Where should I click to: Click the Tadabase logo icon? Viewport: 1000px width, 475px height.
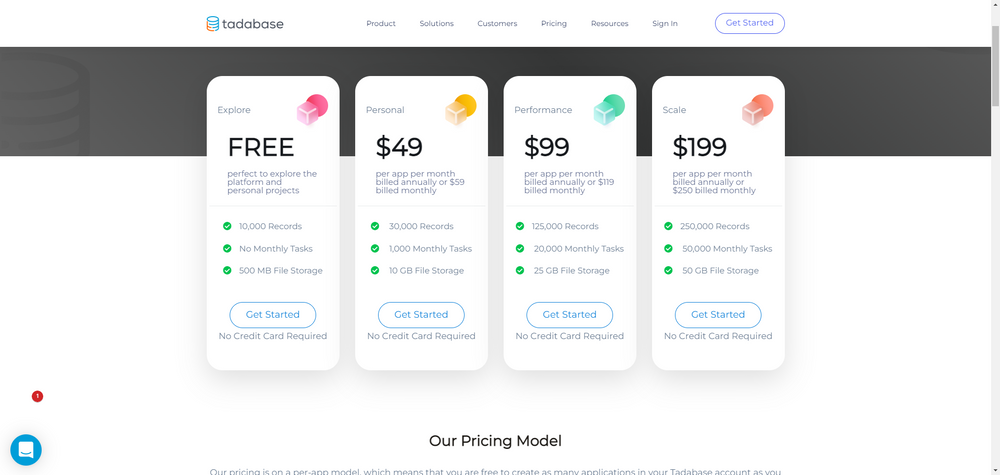212,24
